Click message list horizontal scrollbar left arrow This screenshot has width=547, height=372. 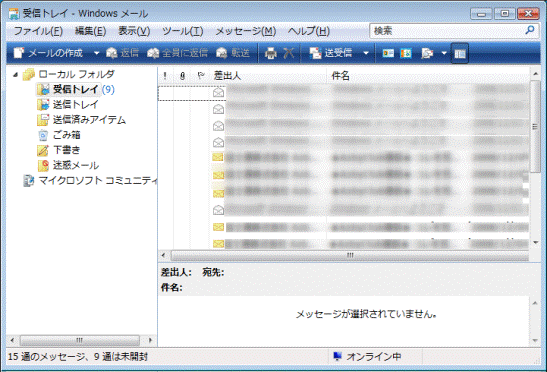(x=164, y=255)
